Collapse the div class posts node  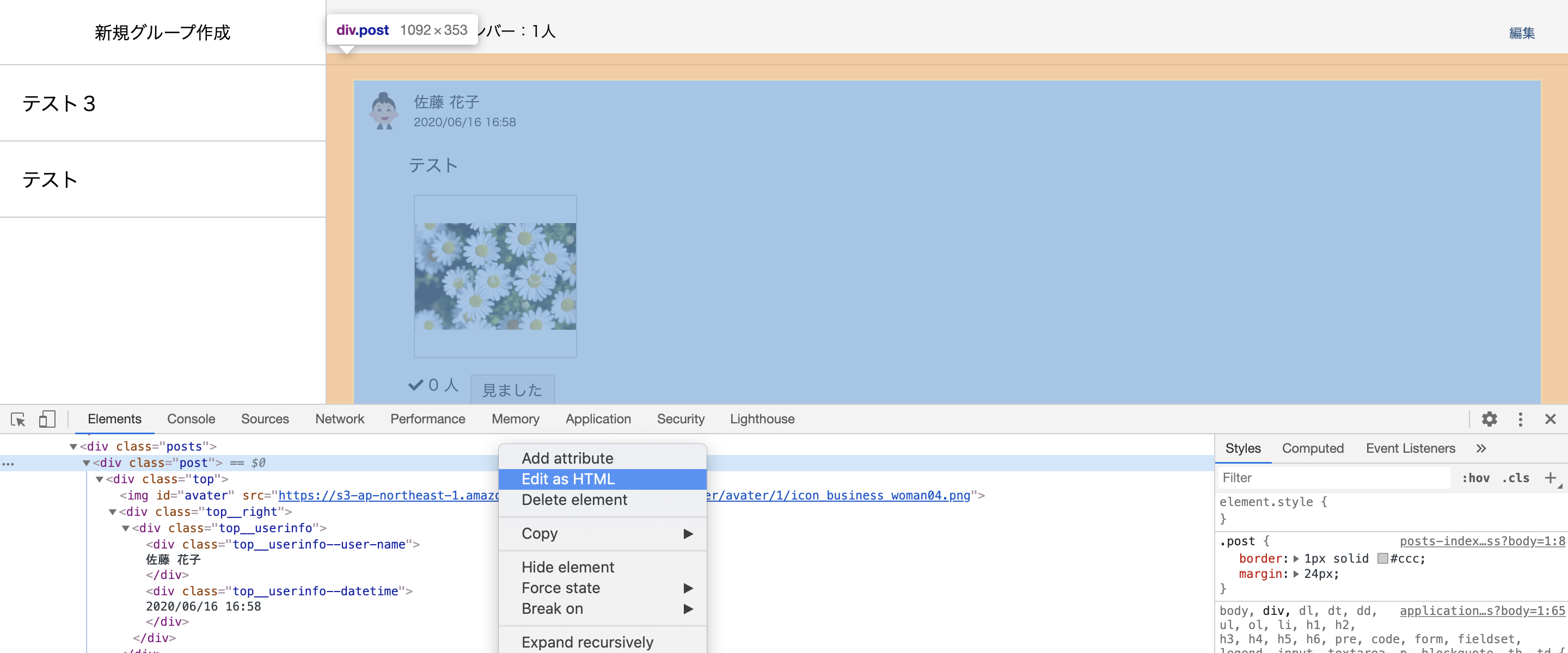point(73,447)
